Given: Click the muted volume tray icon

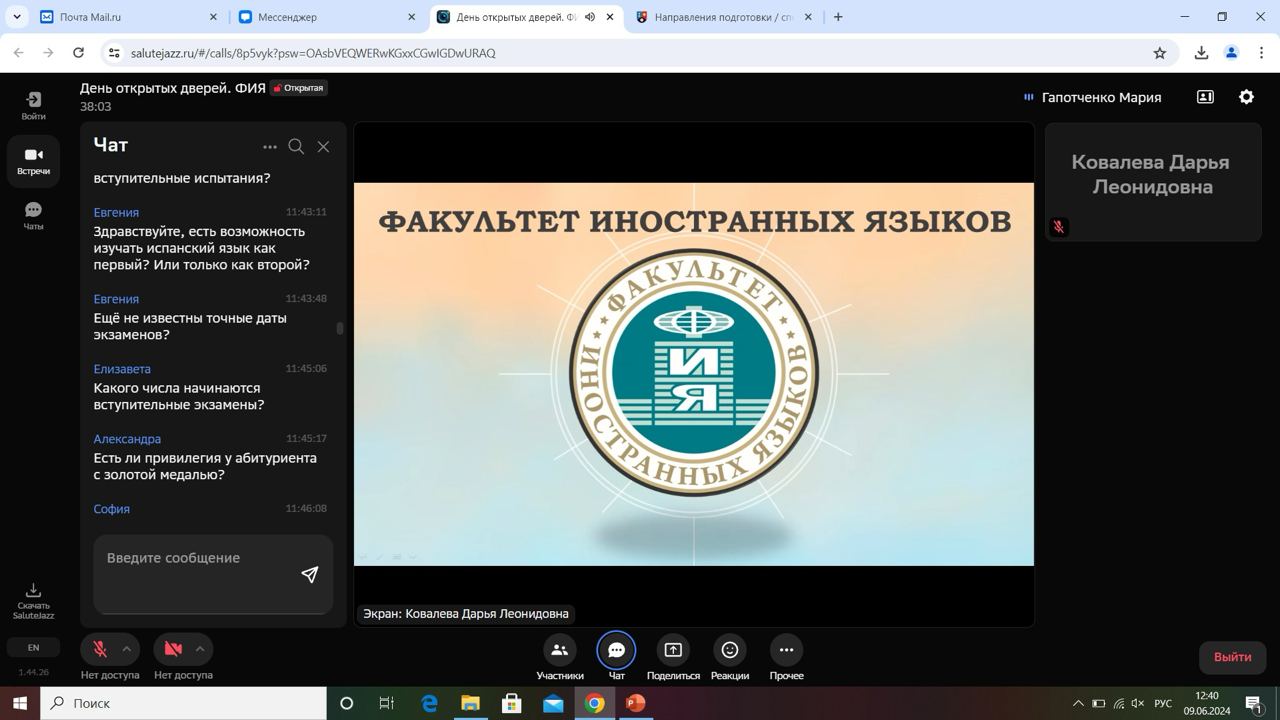Looking at the screenshot, I should point(1138,703).
